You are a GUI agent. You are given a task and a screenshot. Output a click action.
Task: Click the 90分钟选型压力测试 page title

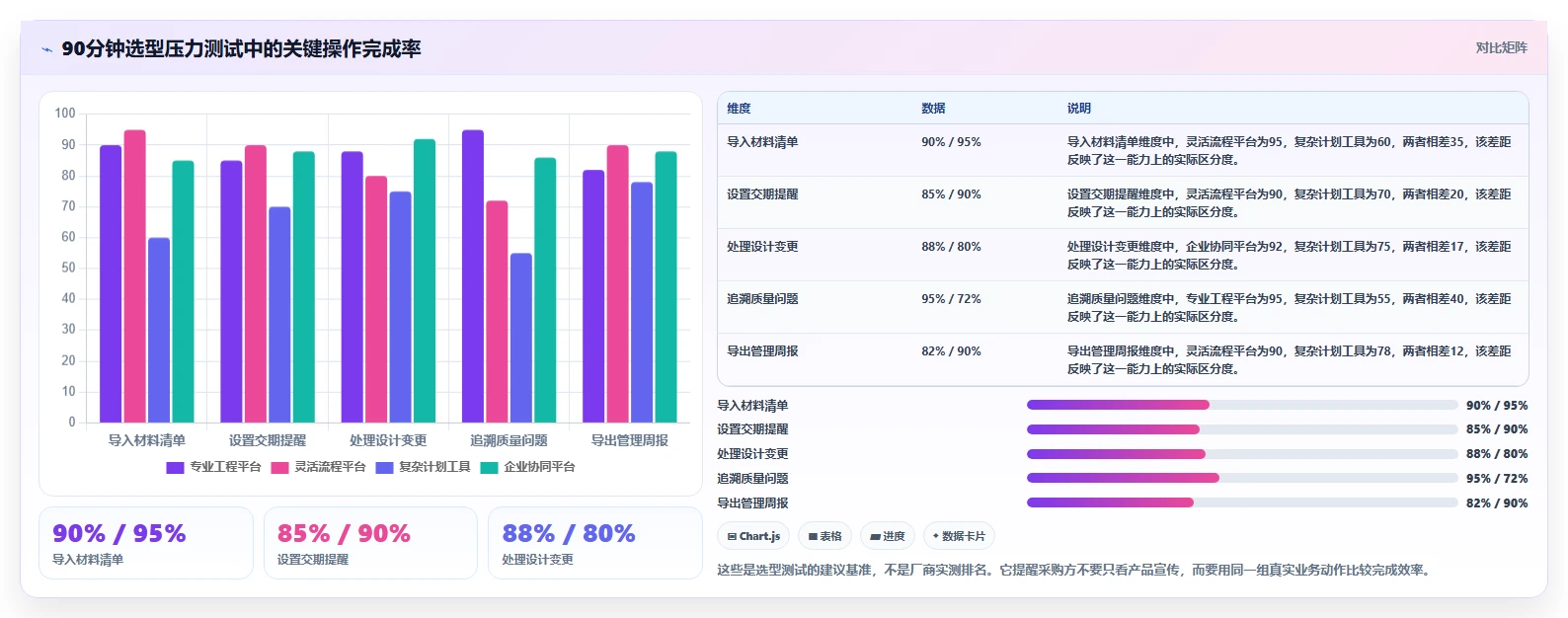(x=241, y=48)
